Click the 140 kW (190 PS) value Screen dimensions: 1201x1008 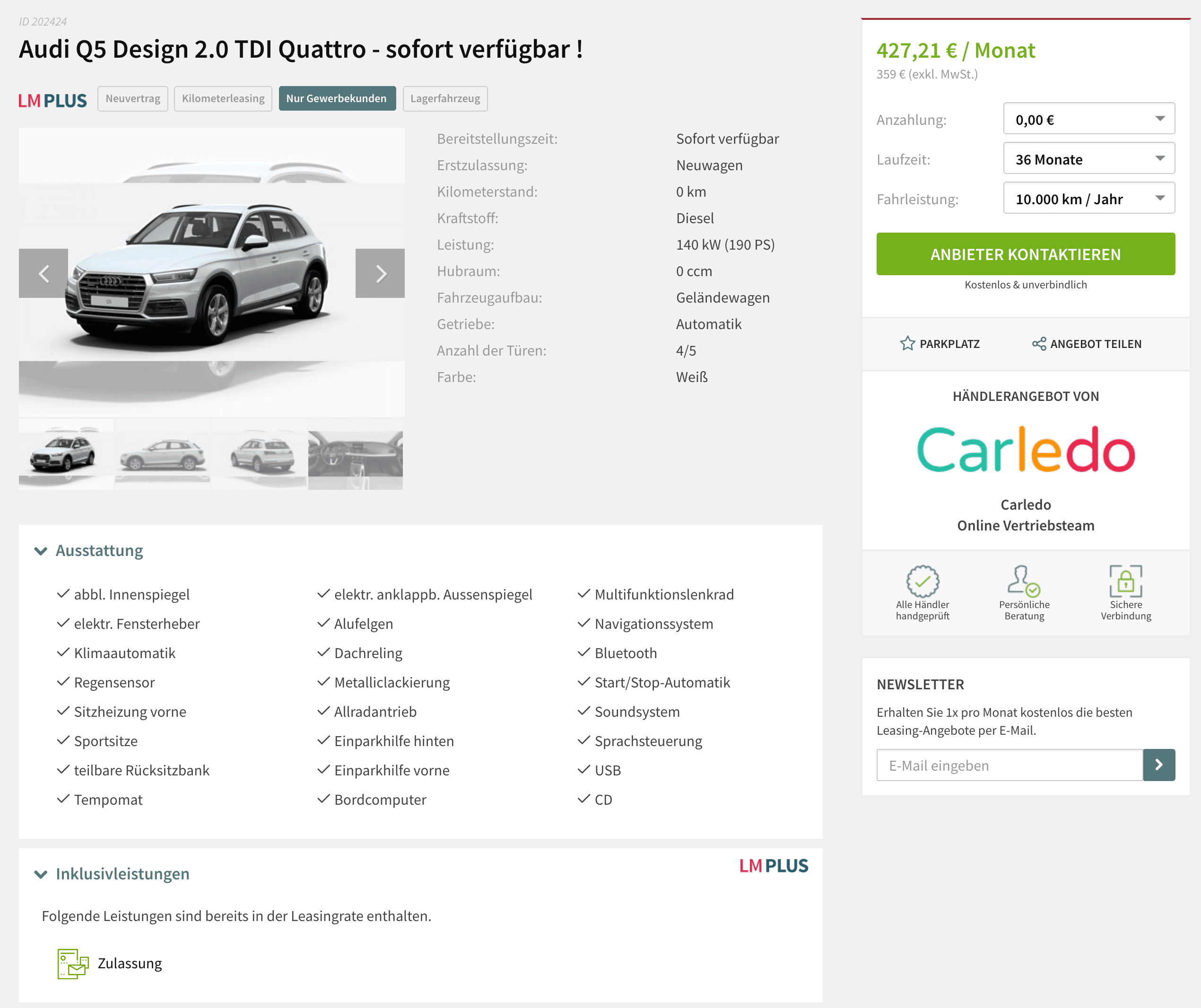[725, 244]
